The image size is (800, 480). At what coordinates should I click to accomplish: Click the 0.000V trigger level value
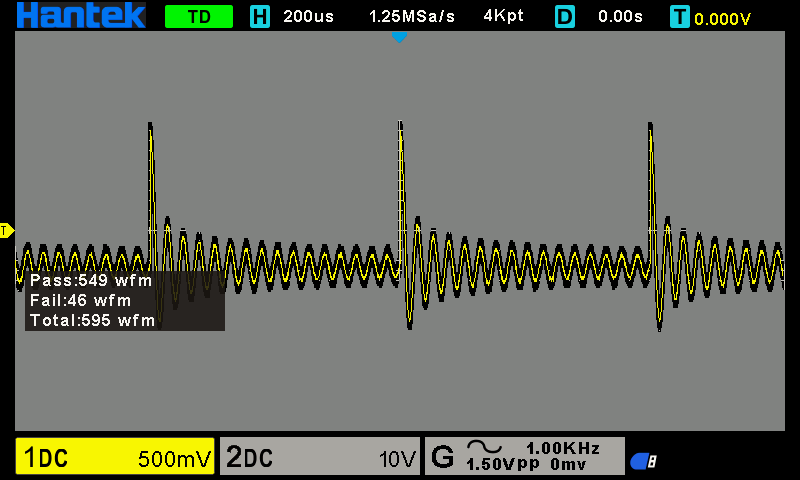pos(722,18)
